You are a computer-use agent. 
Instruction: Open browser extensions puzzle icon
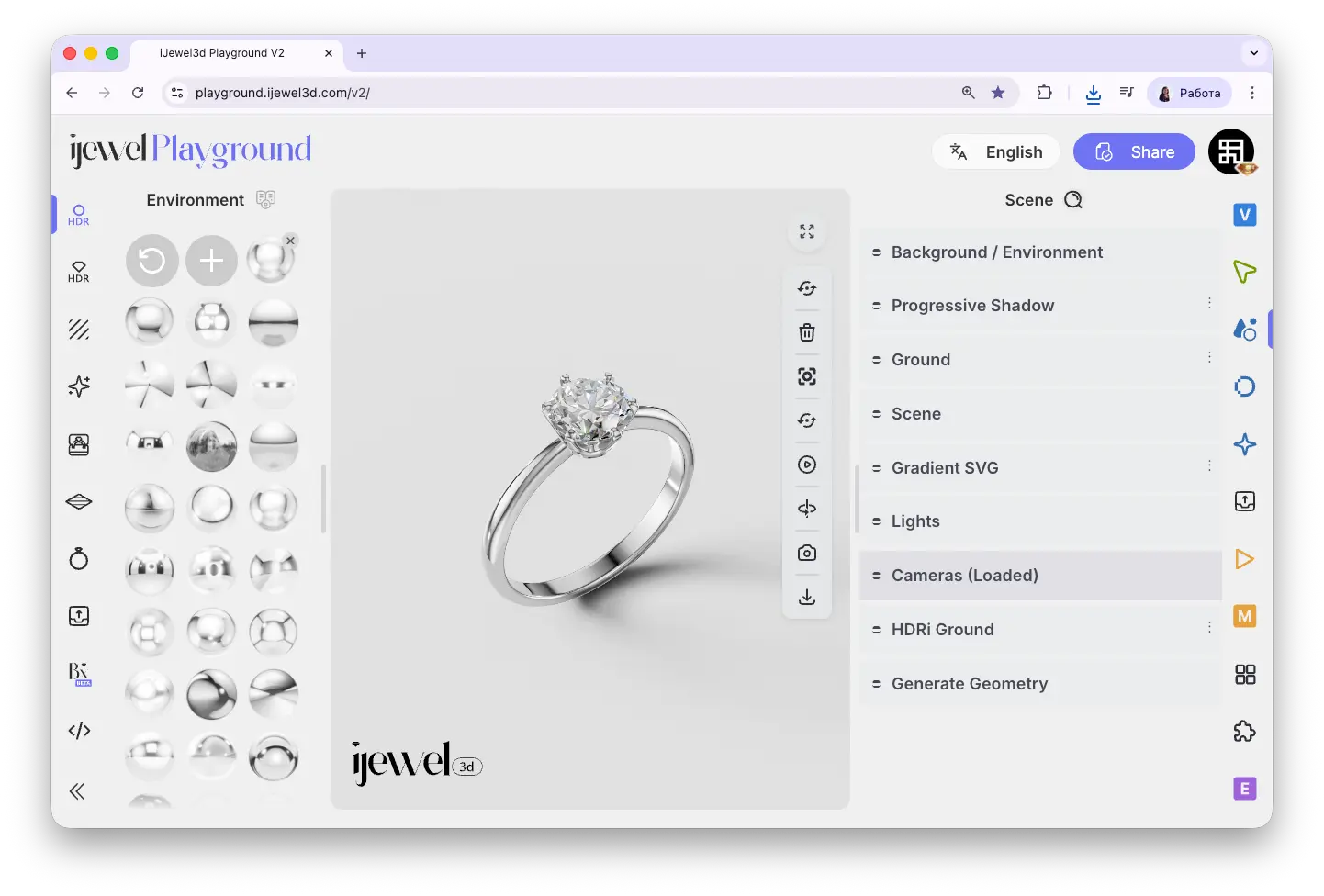pos(1044,93)
